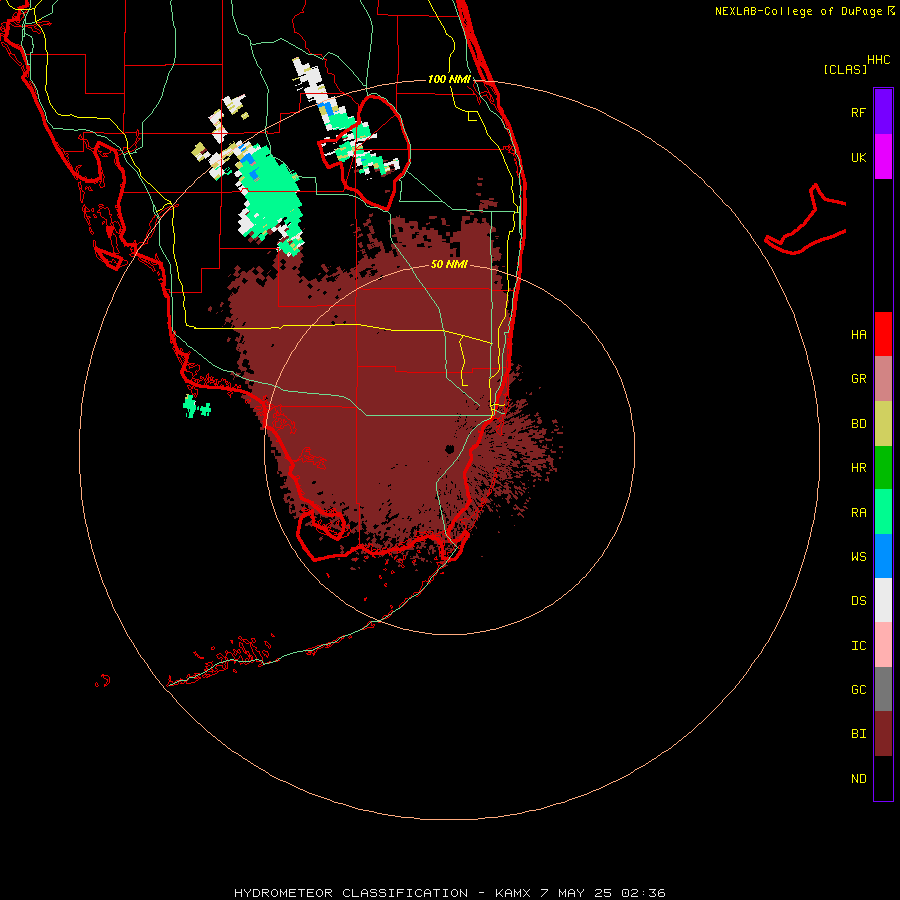Click the 'HA' legend label
Image resolution: width=900 pixels, height=900 pixels.
tap(858, 335)
